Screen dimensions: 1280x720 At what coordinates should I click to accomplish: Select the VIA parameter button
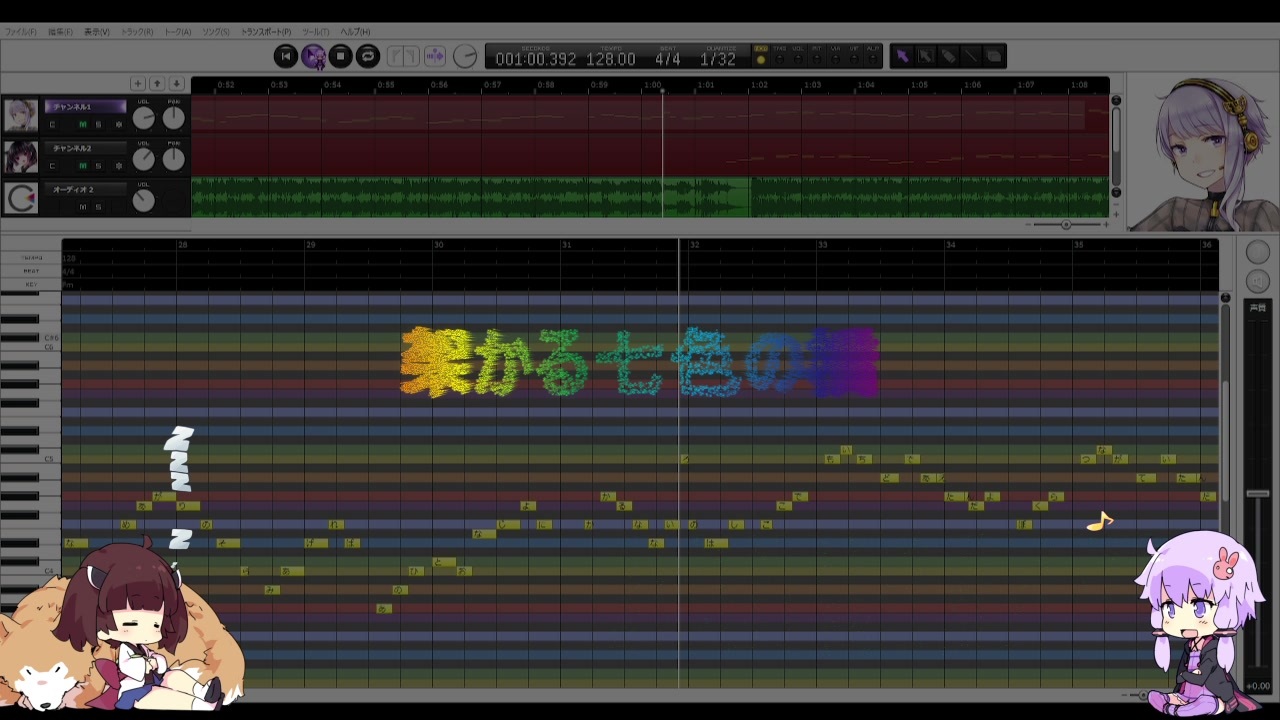(x=836, y=55)
